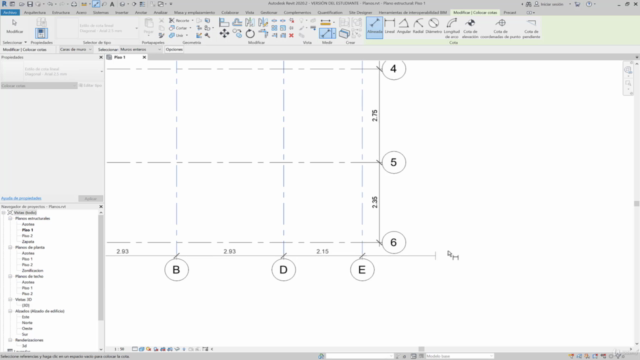Click the red delete X icon
Screen dimensions: 640x360
291,36
